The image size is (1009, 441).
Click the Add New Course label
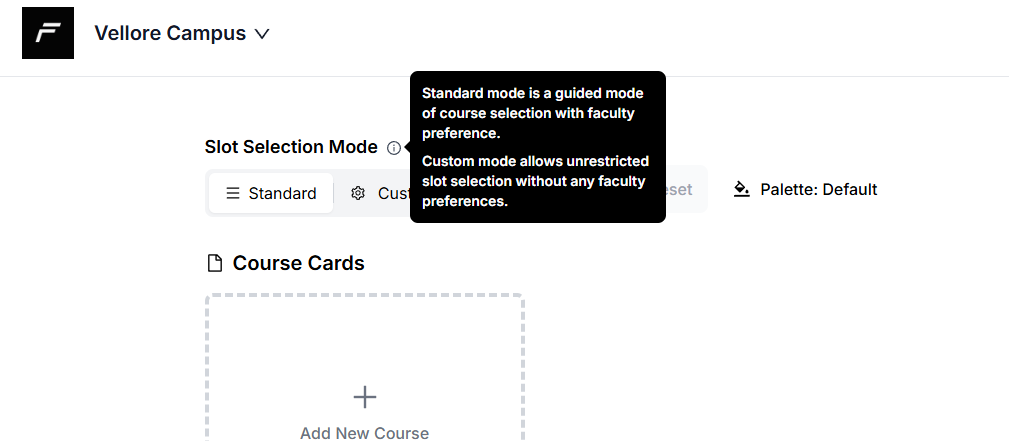click(x=365, y=433)
